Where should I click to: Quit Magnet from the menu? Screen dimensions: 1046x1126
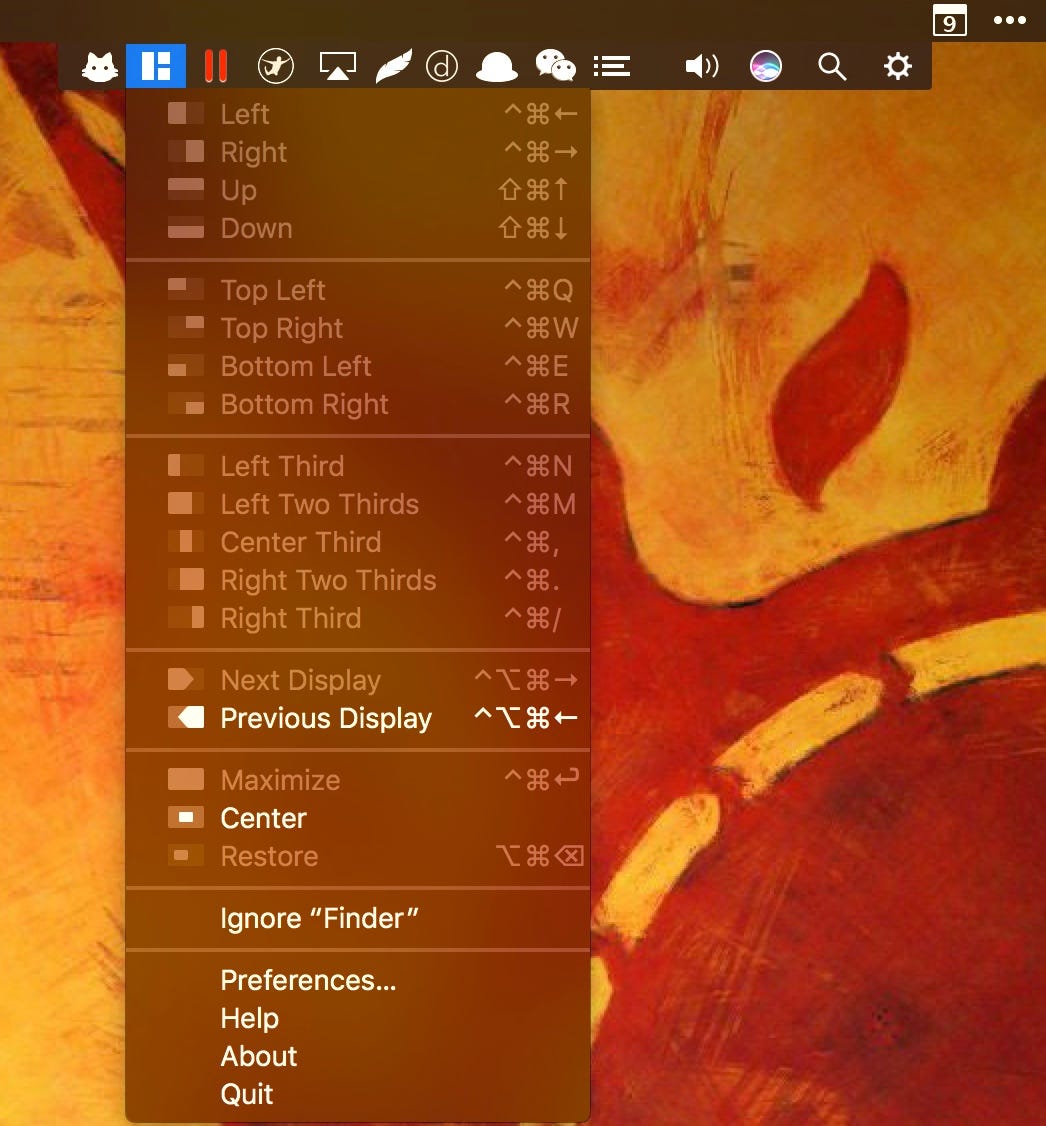(358, 1094)
